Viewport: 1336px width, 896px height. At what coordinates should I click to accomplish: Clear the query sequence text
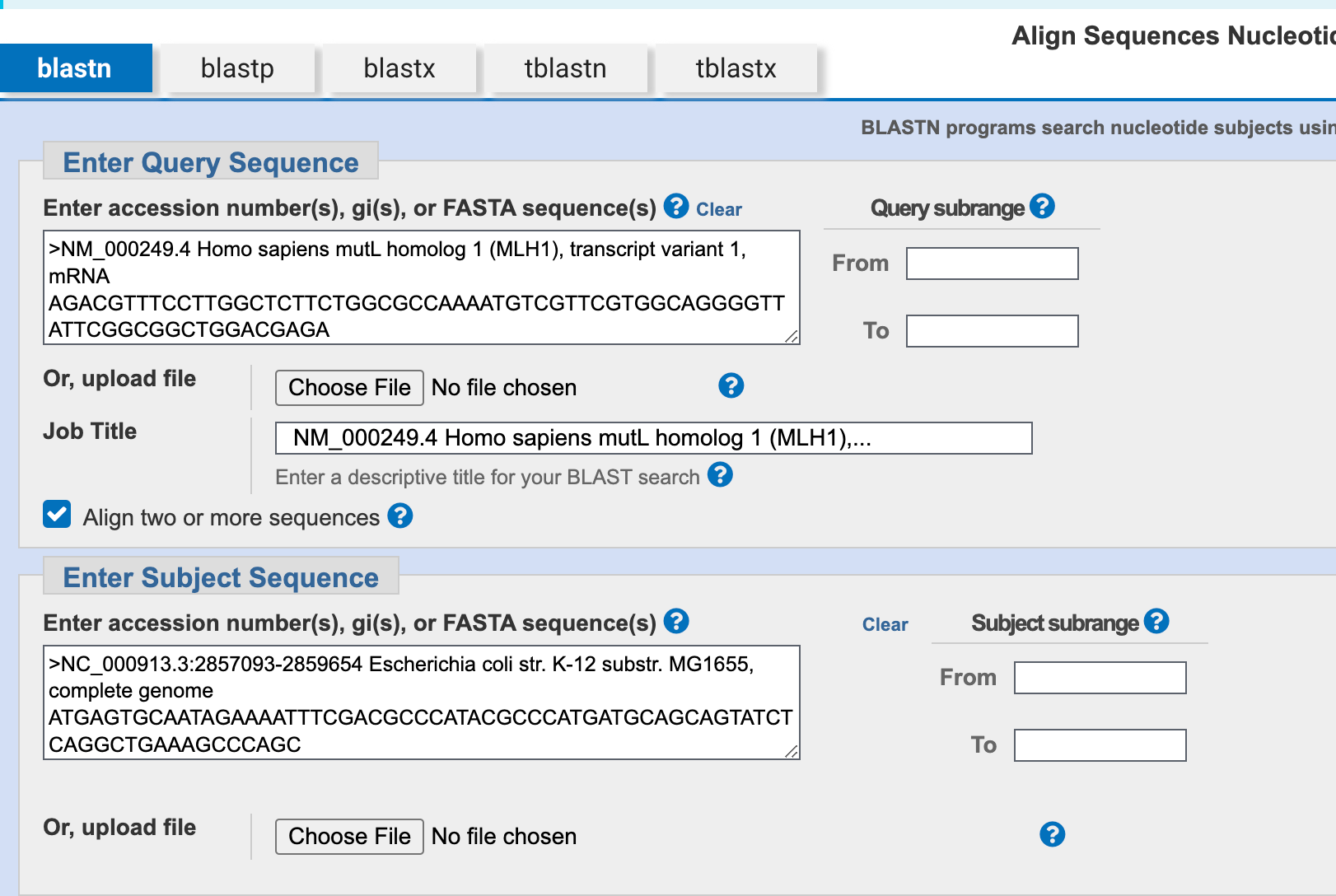click(719, 209)
